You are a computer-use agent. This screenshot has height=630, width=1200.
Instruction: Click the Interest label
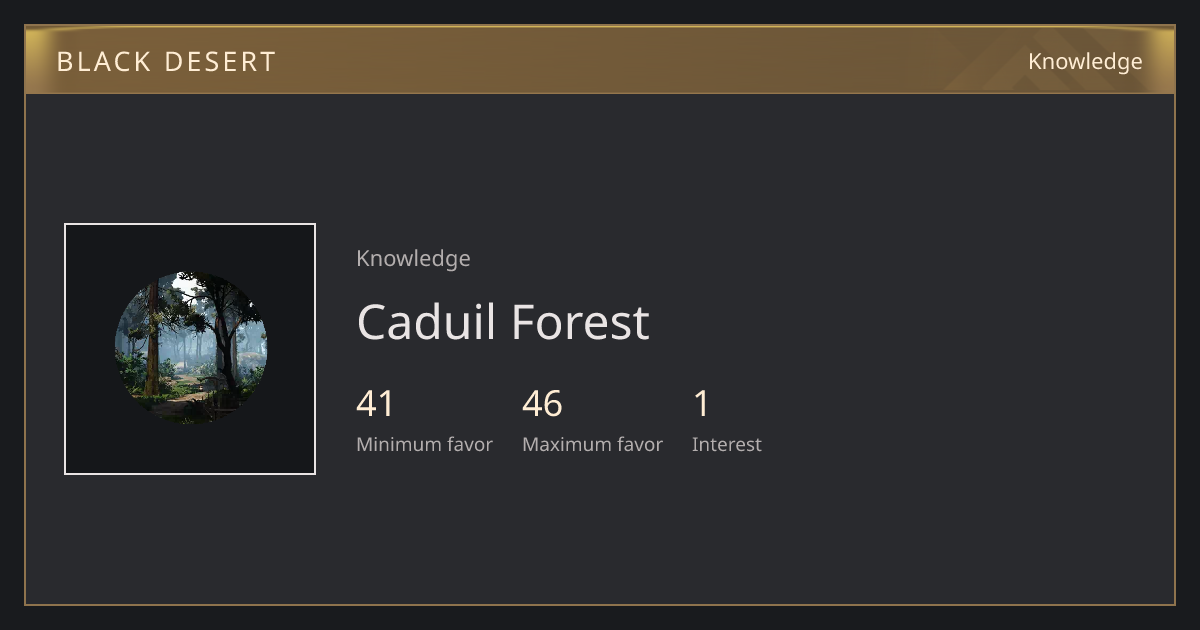727,444
